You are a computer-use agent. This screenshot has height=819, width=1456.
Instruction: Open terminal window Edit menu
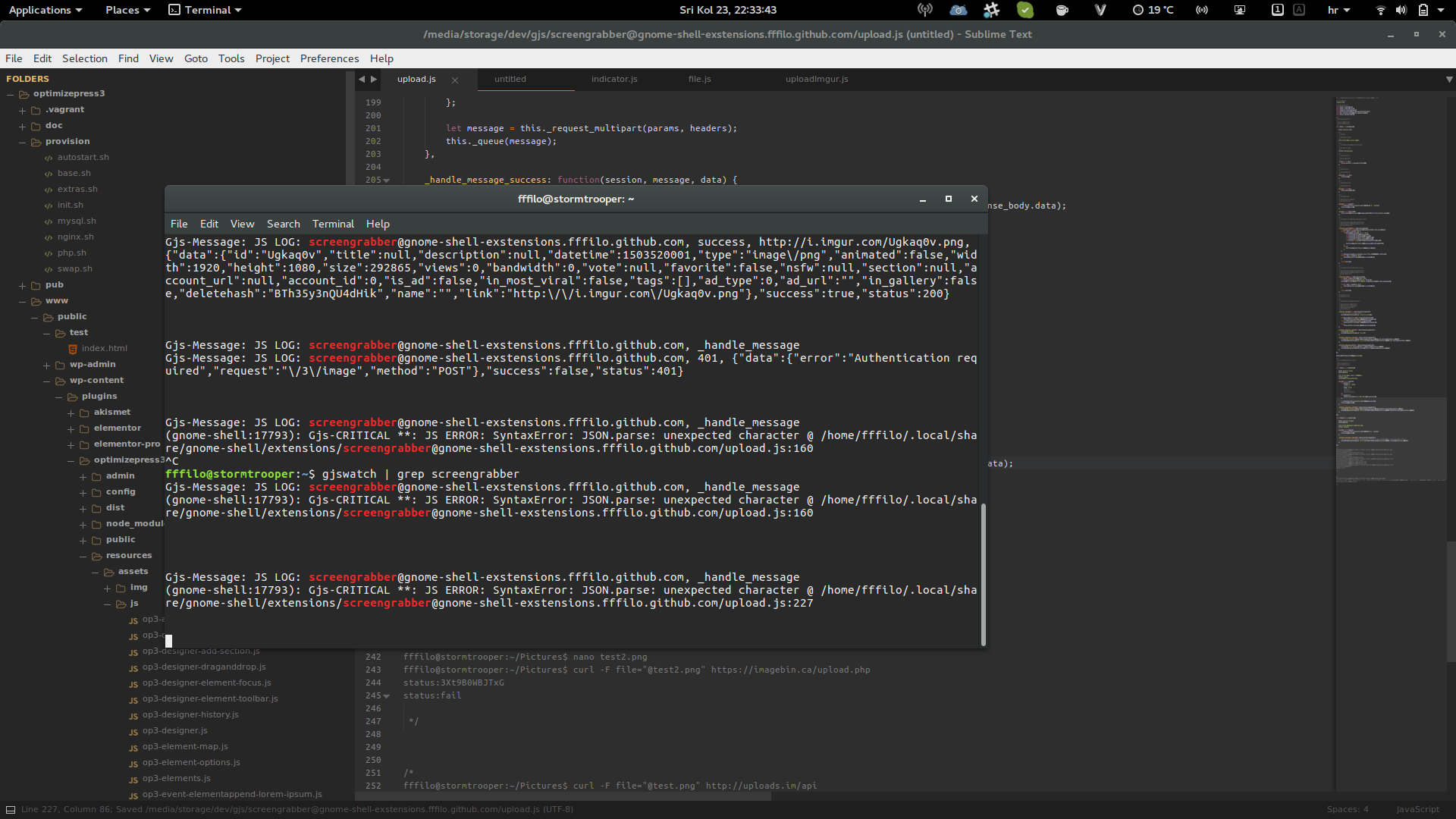coord(209,224)
